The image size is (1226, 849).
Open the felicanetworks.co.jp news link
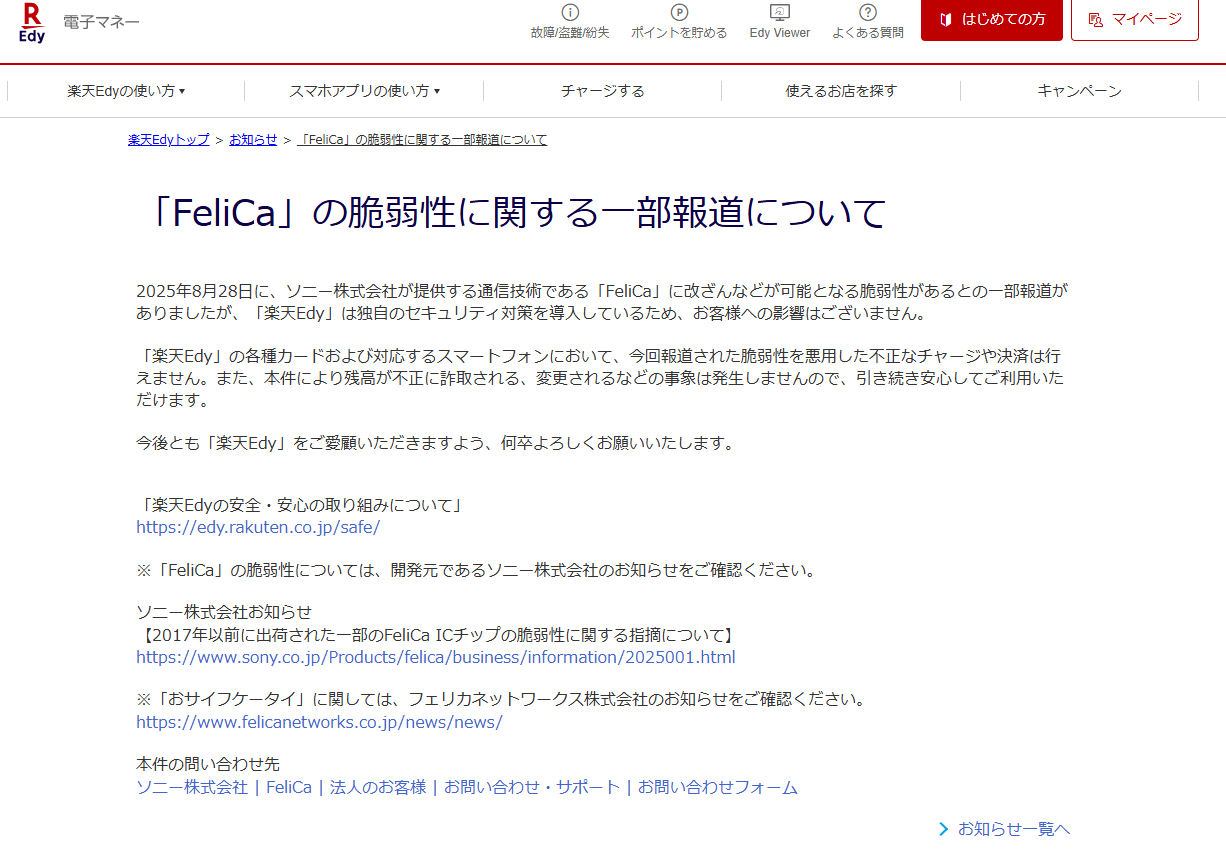319,722
